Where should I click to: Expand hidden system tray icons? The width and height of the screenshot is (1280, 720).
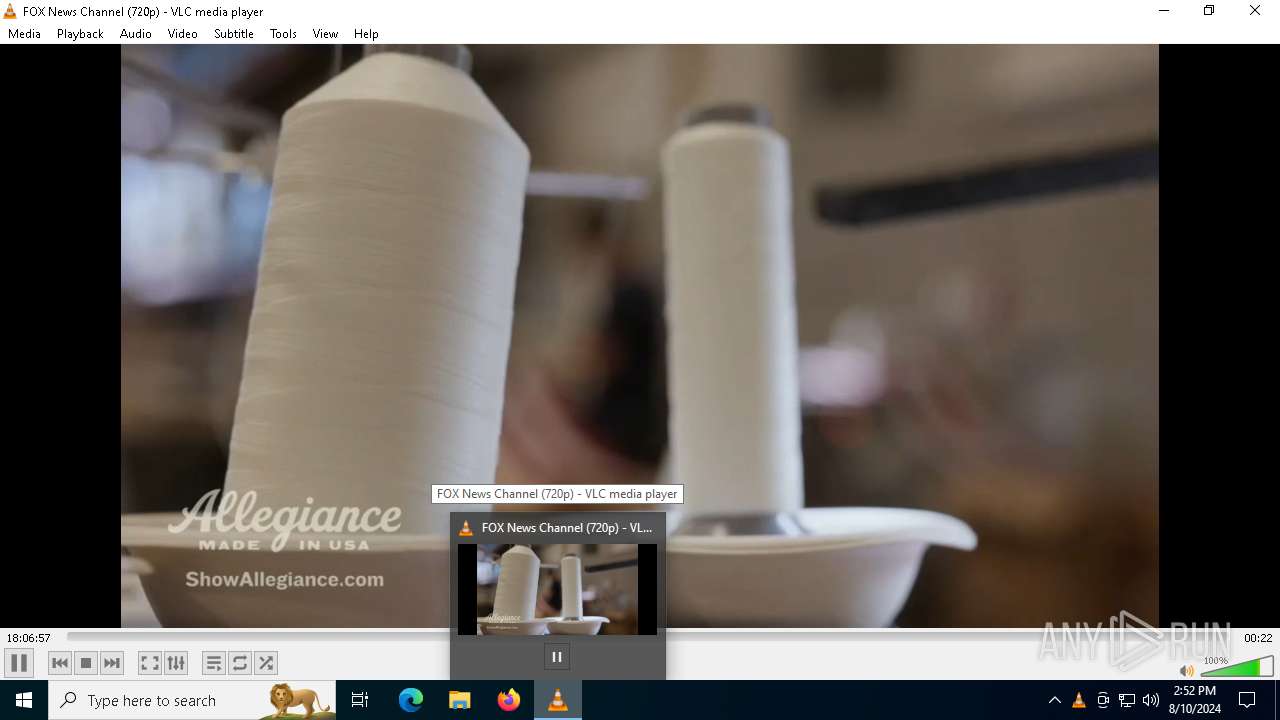(1054, 700)
